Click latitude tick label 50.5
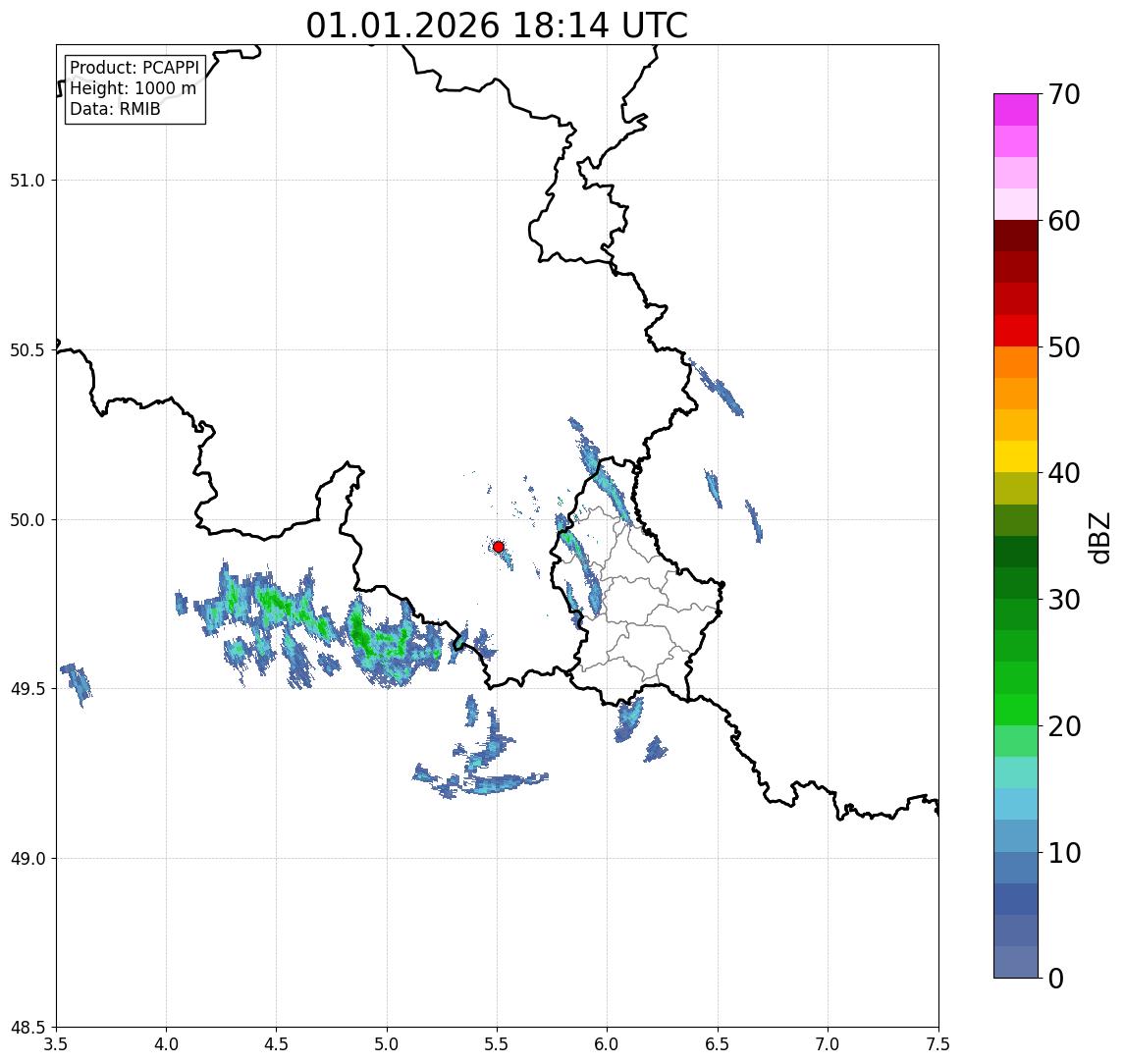The height and width of the screenshot is (1064, 1124). point(27,350)
